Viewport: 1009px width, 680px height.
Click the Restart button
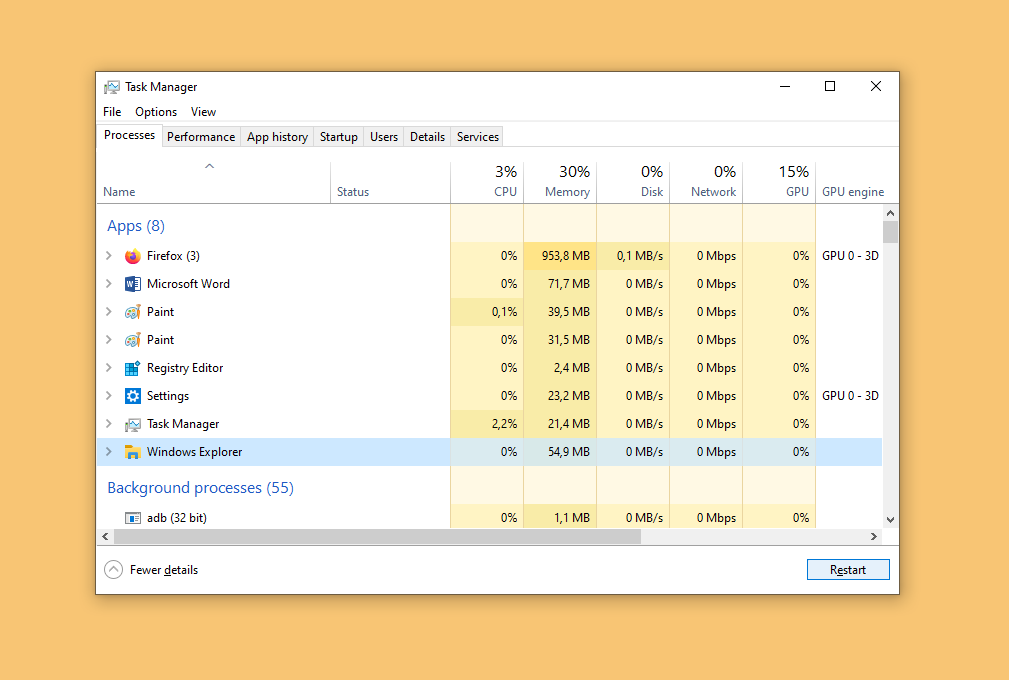click(848, 569)
